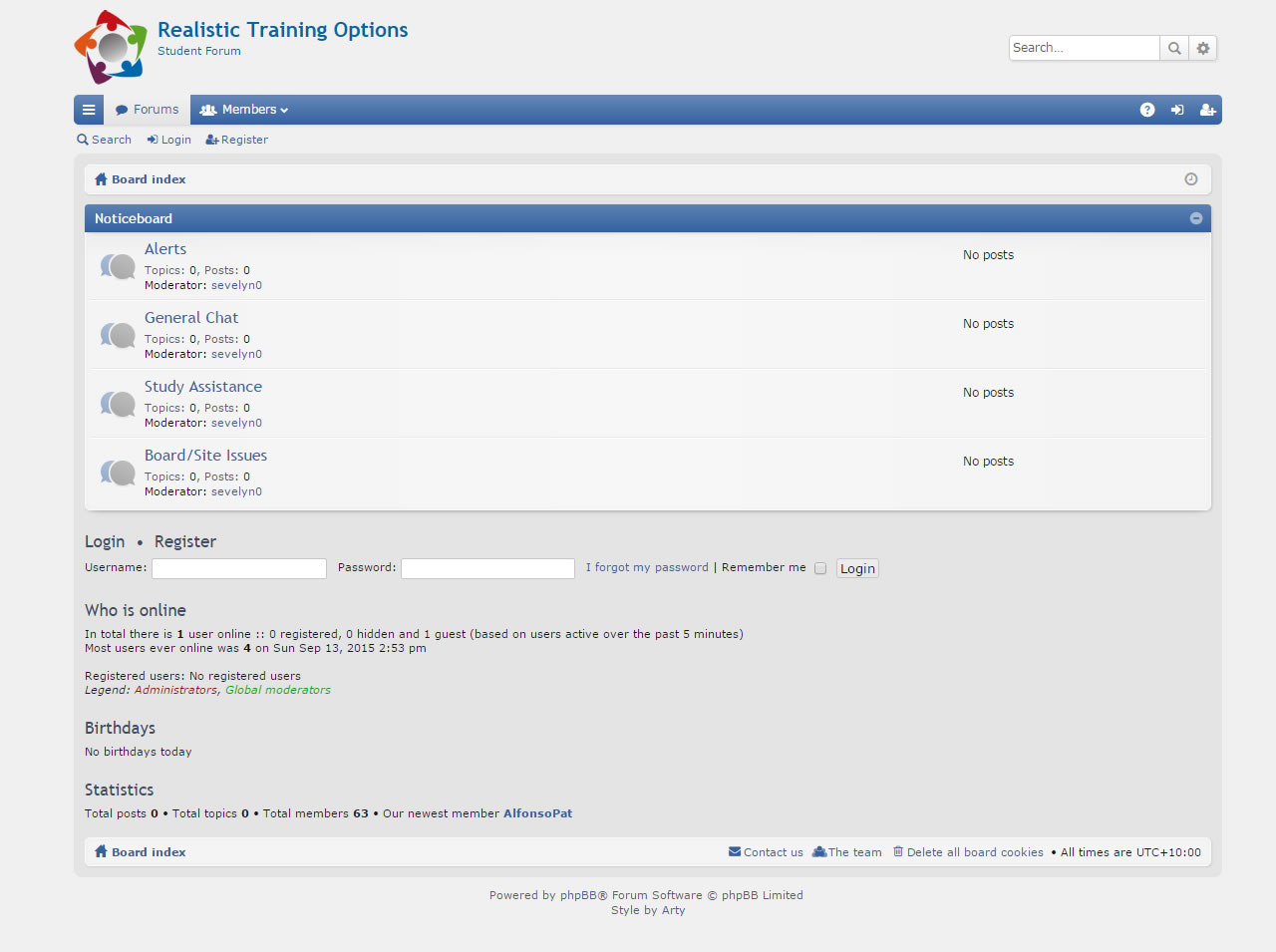Focus the header Search box
1276x952 pixels.
pyautogui.click(x=1085, y=48)
